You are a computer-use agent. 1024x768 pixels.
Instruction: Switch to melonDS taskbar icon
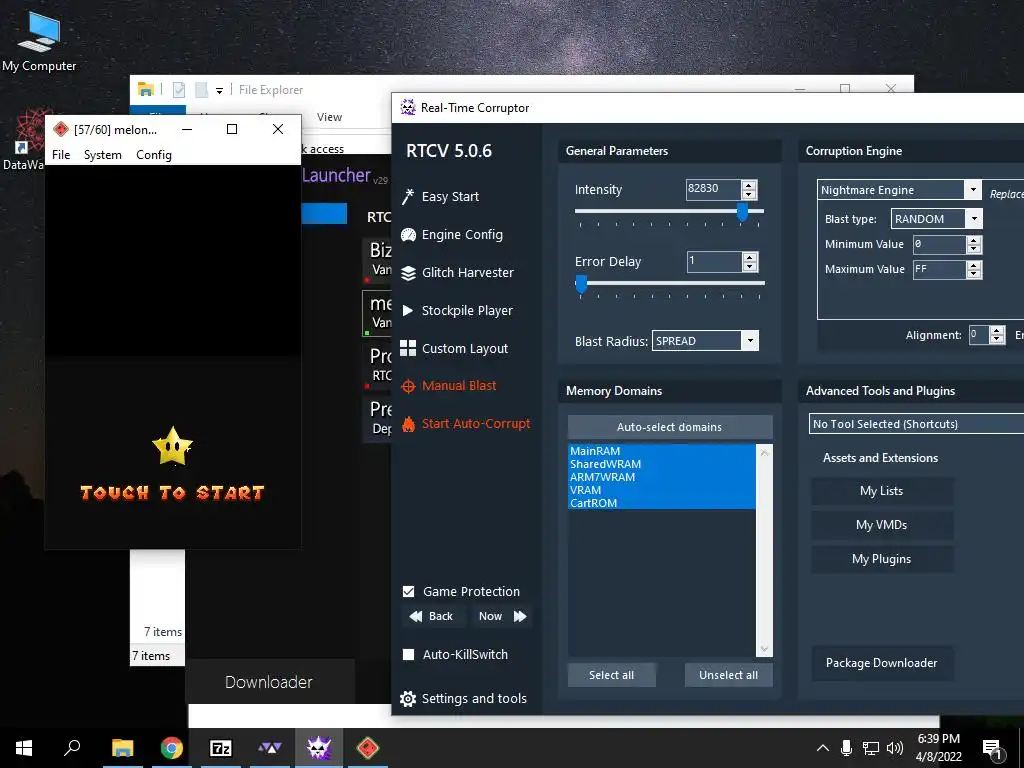[x=368, y=748]
